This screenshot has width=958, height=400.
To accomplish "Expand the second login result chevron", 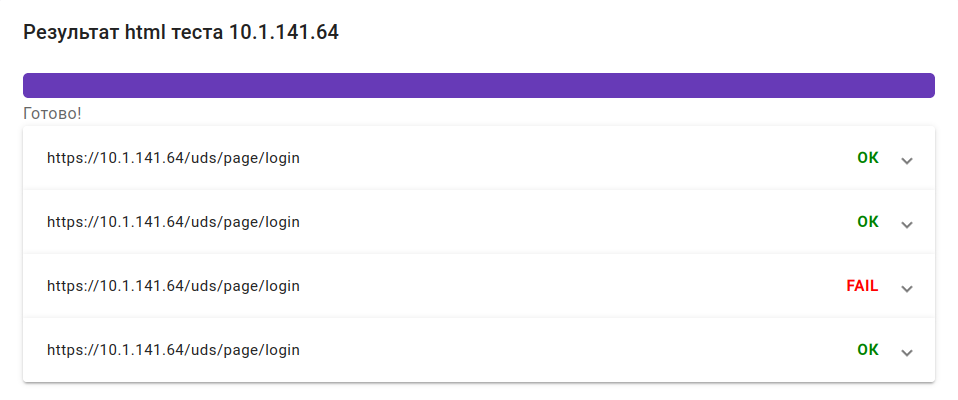I will [907, 224].
